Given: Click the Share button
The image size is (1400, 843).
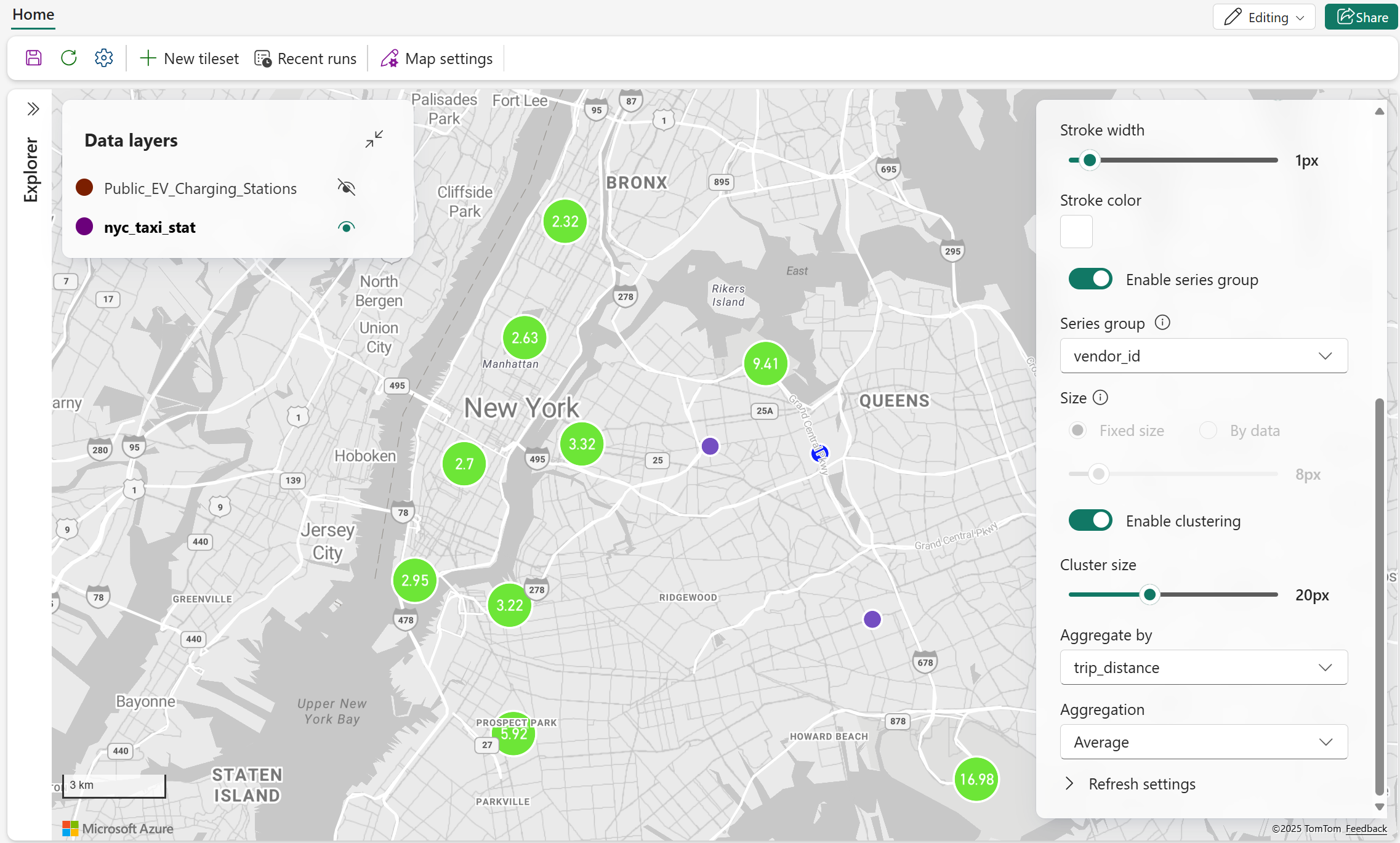Looking at the screenshot, I should point(1361,17).
